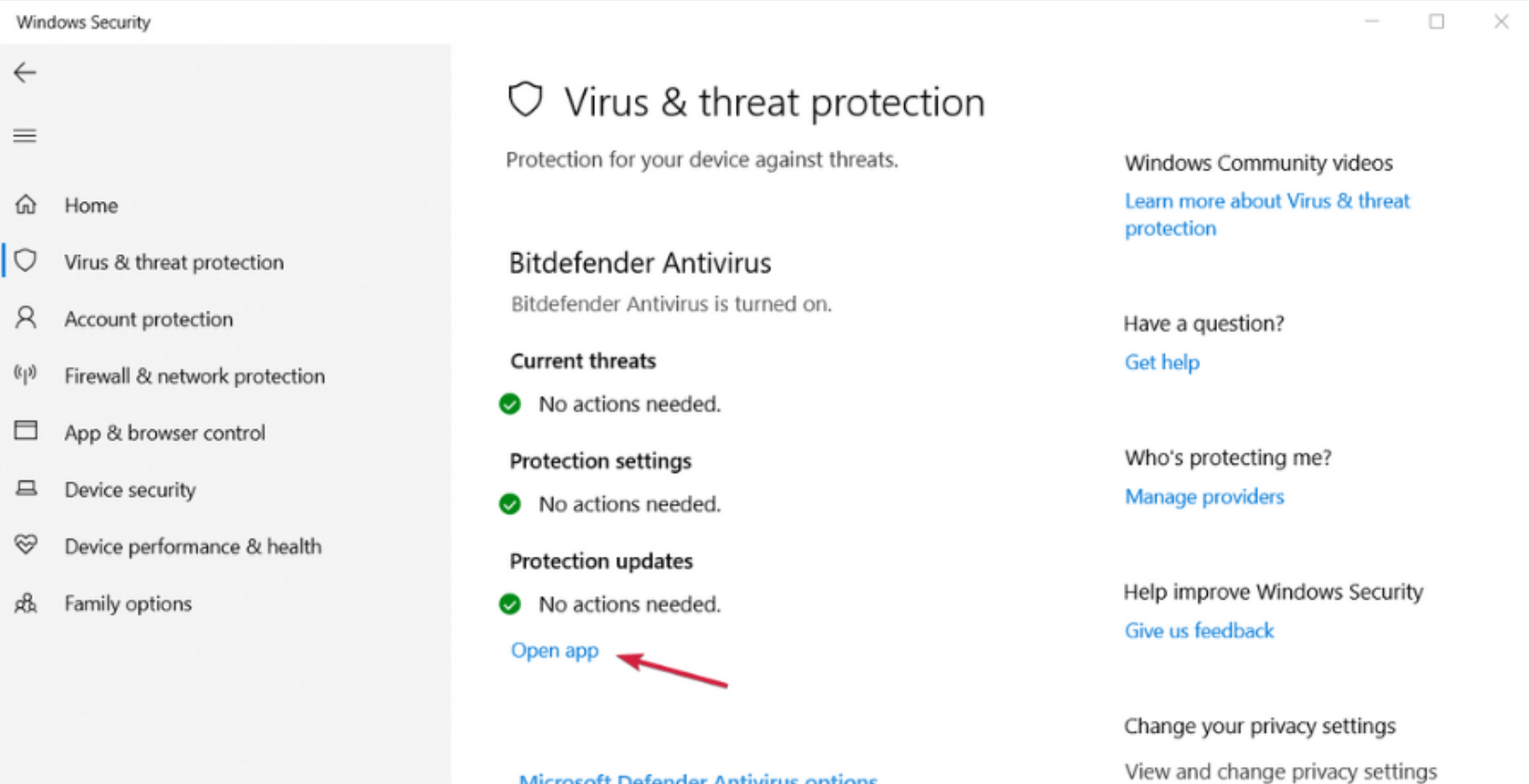Click the Current threats green status checkmark

coord(510,403)
